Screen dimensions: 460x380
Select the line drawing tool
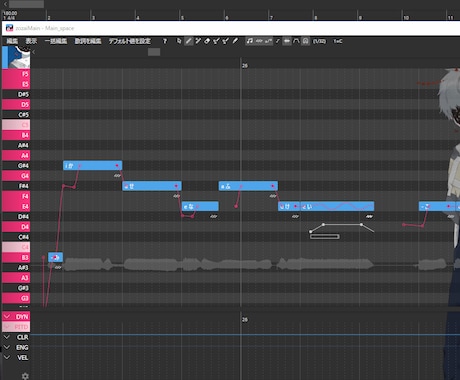[198, 41]
